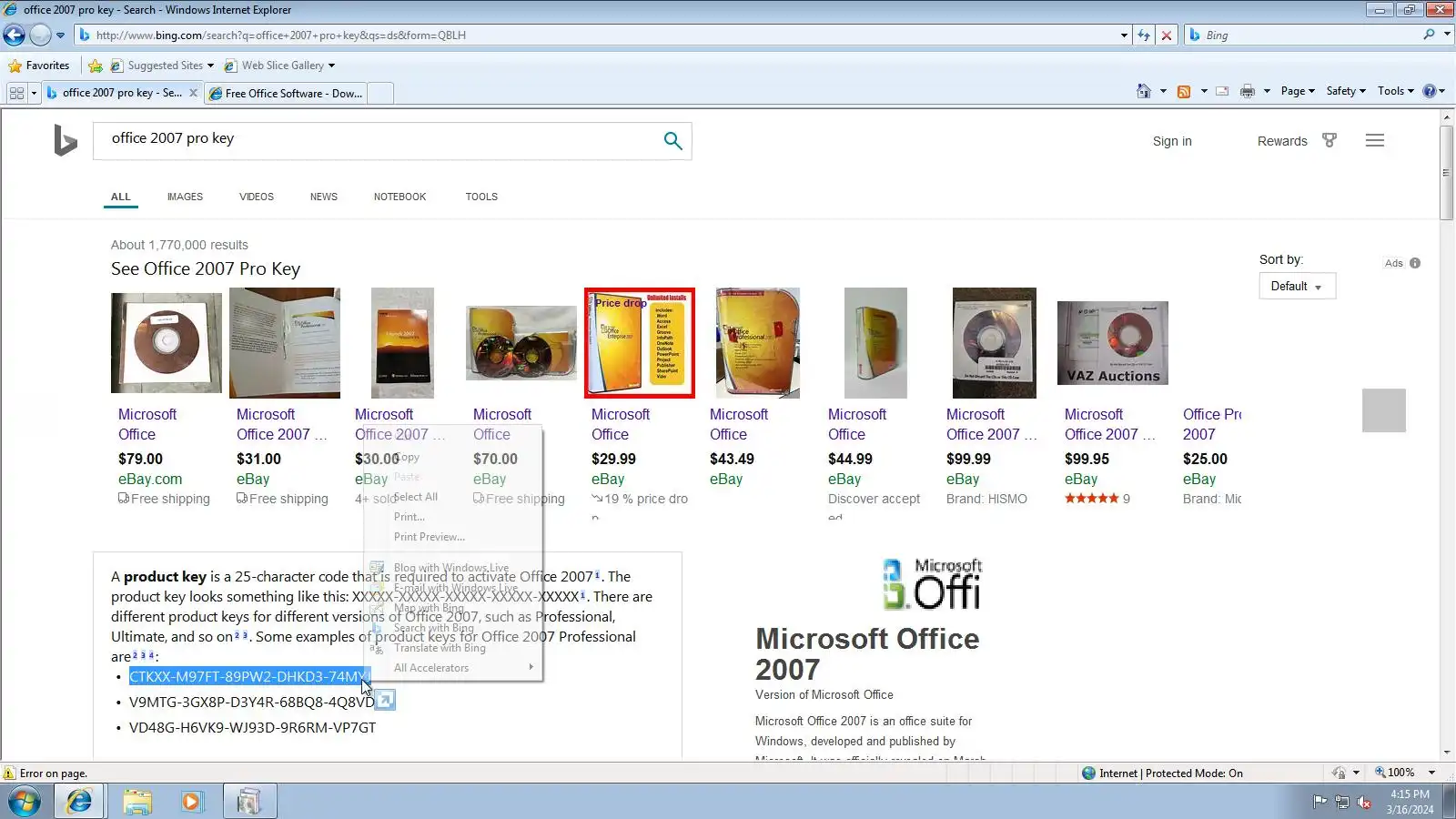
Task: Open the address bar dropdown arrow
Action: [1124, 35]
